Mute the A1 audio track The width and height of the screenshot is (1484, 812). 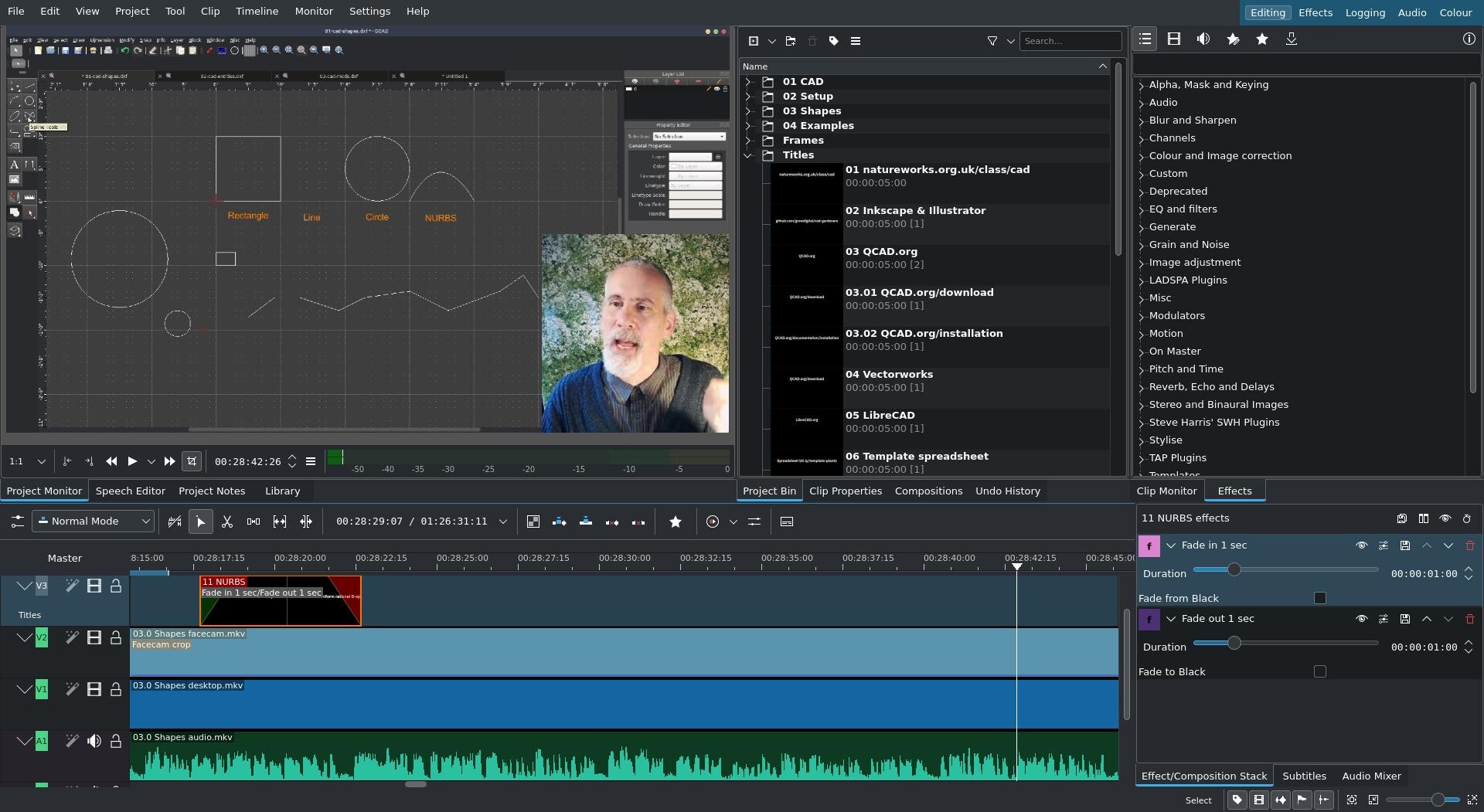click(94, 742)
